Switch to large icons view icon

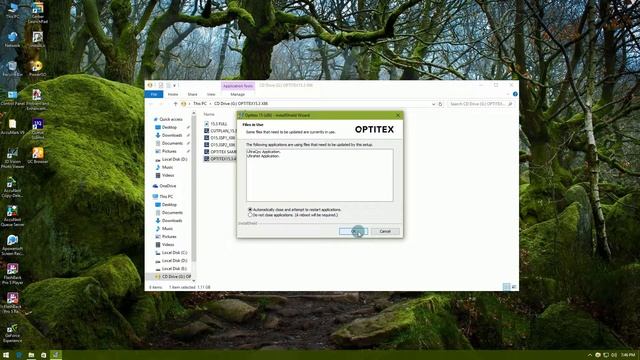pos(514,287)
